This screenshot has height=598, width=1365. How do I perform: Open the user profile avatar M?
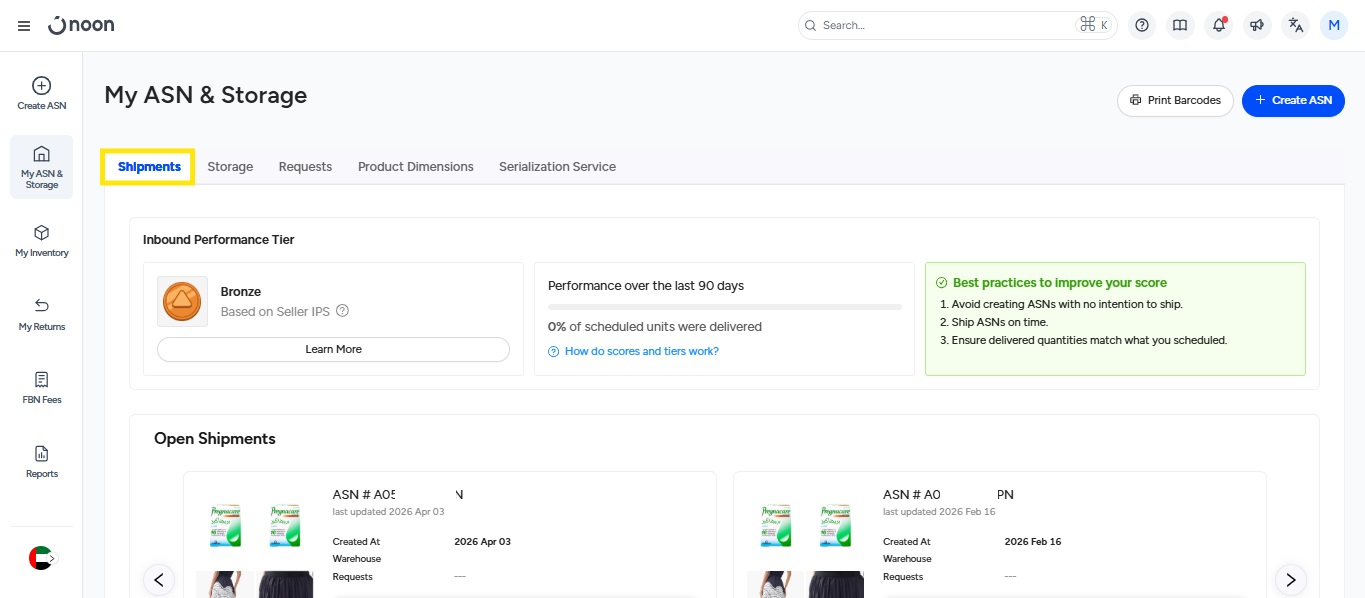pyautogui.click(x=1333, y=26)
